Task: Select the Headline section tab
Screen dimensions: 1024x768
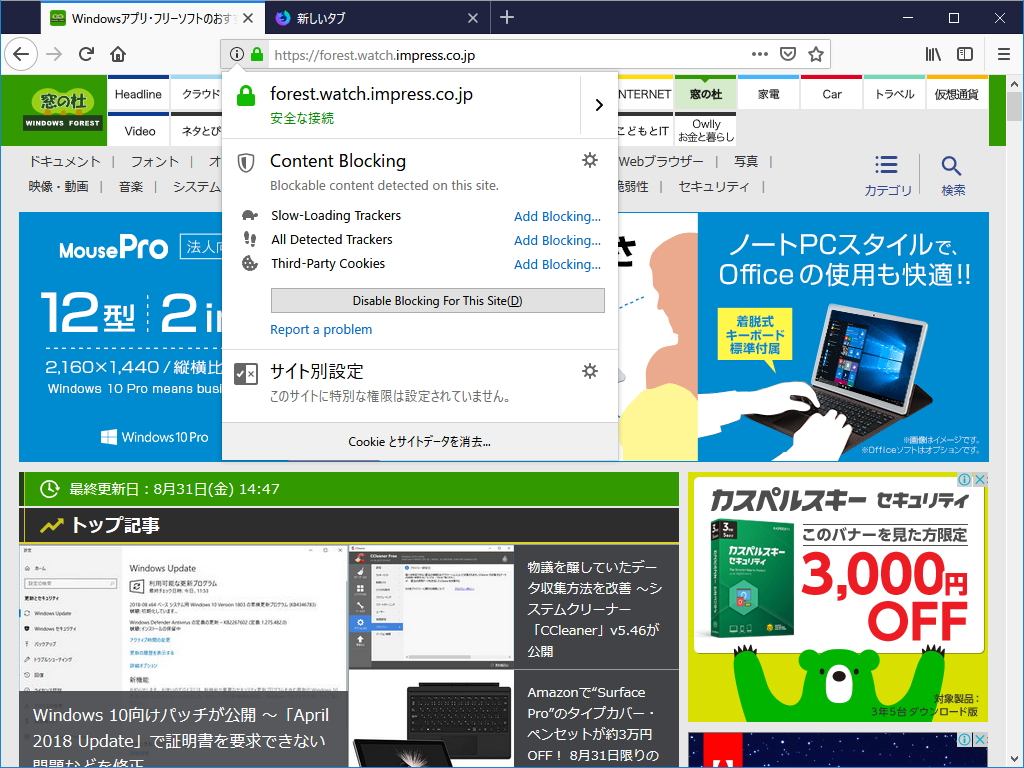Action: pyautogui.click(x=138, y=93)
